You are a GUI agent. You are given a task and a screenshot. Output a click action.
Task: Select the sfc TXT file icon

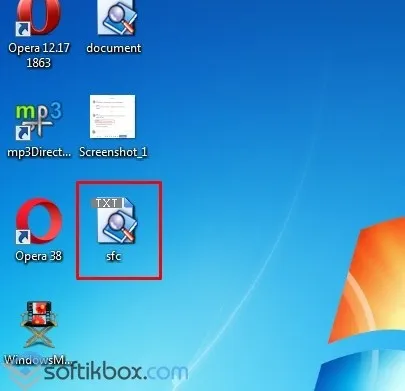point(115,220)
